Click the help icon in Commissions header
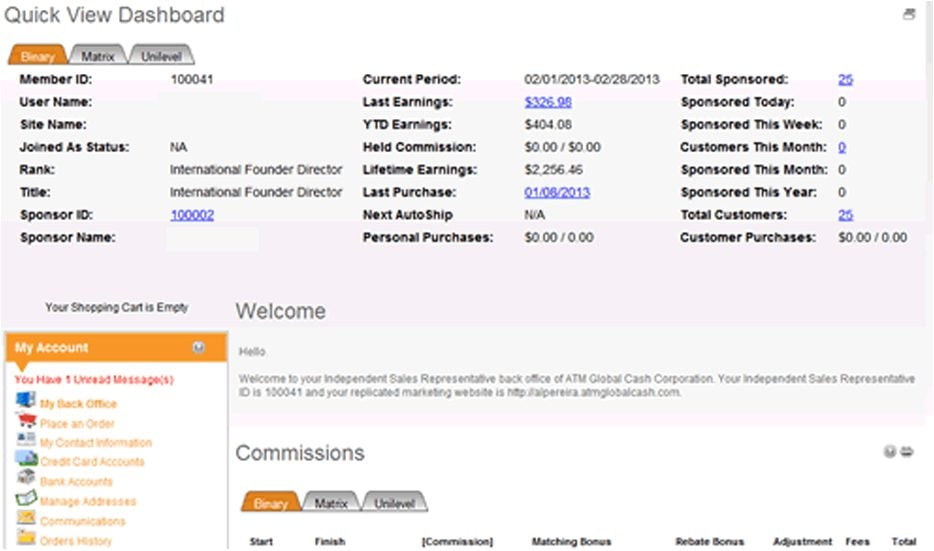Image resolution: width=934 pixels, height=551 pixels. tap(889, 452)
